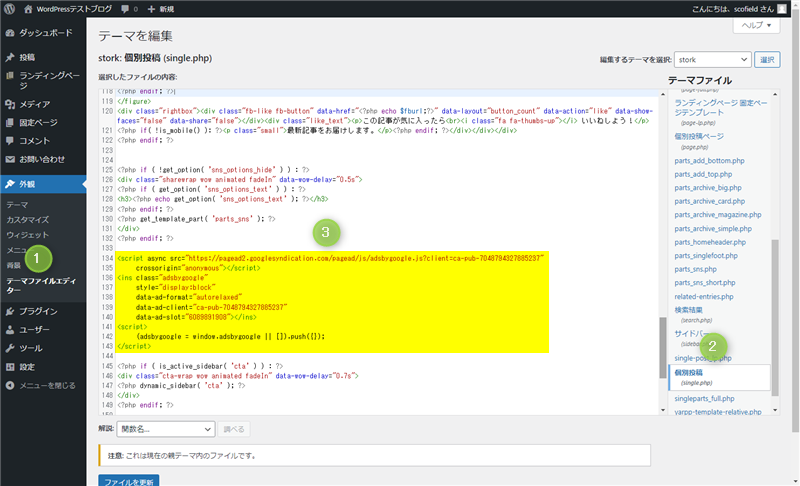Click the 固定ページ pages icon
This screenshot has width=800, height=486.
(x=10, y=122)
